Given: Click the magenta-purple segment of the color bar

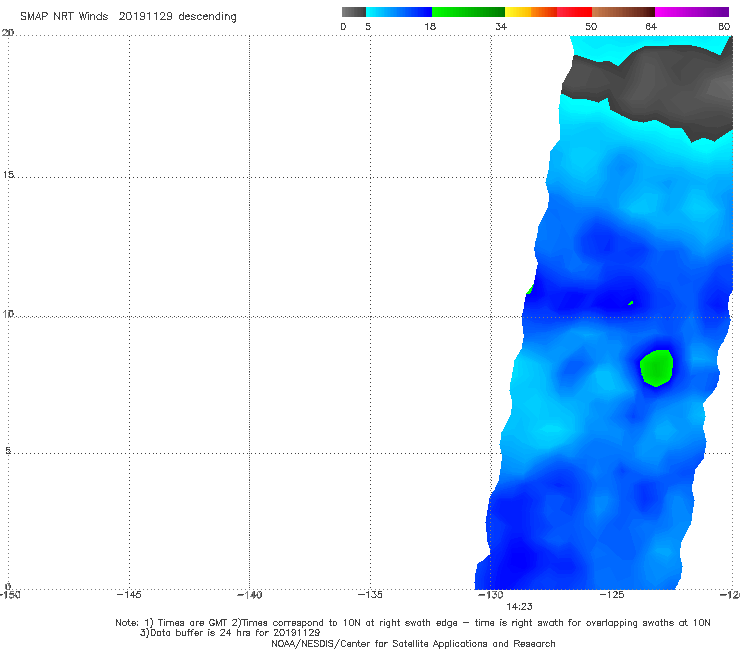Looking at the screenshot, I should [692, 12].
